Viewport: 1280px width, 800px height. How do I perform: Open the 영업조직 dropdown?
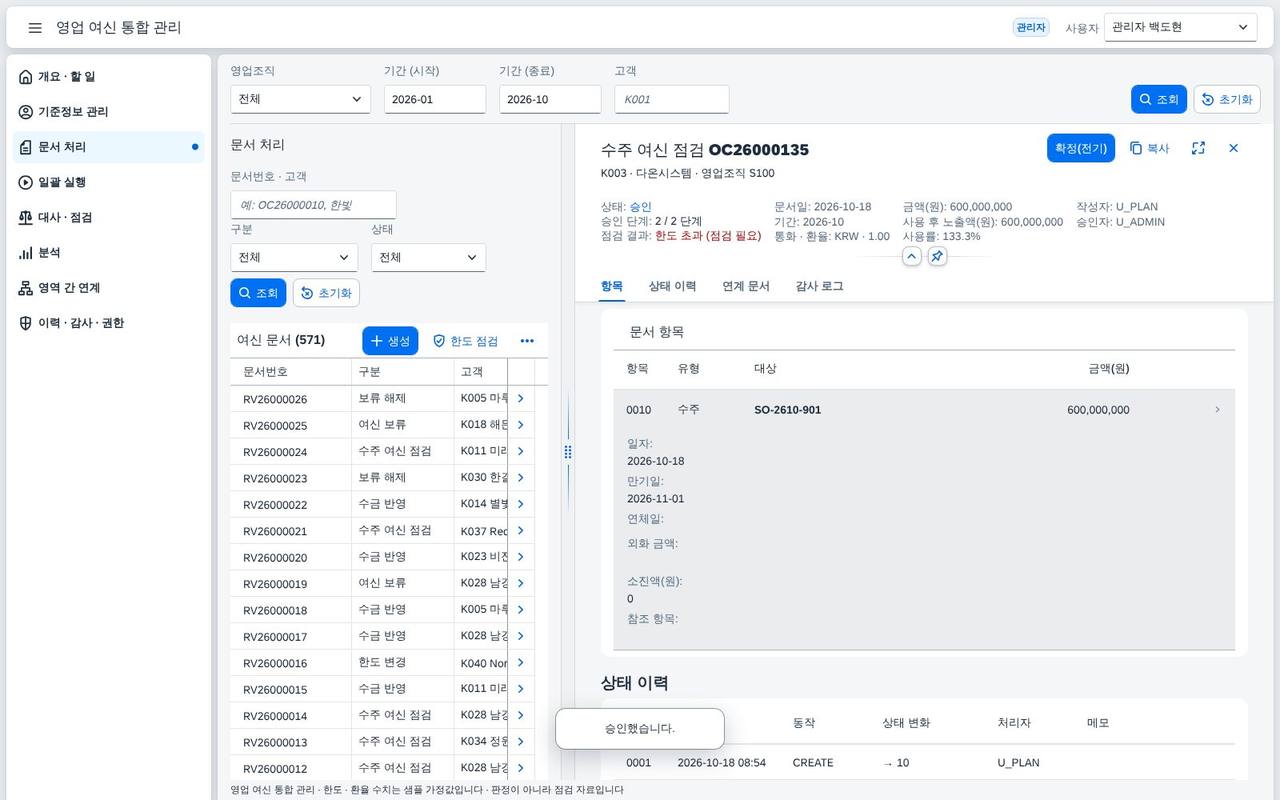(x=300, y=99)
